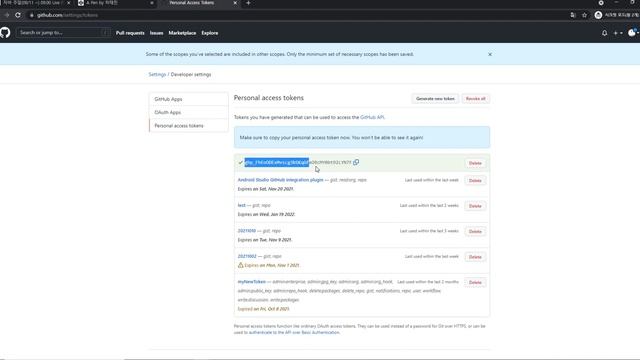This screenshot has width=640, height=360.
Task: Open the plus create-new dropdown
Action: [618, 33]
